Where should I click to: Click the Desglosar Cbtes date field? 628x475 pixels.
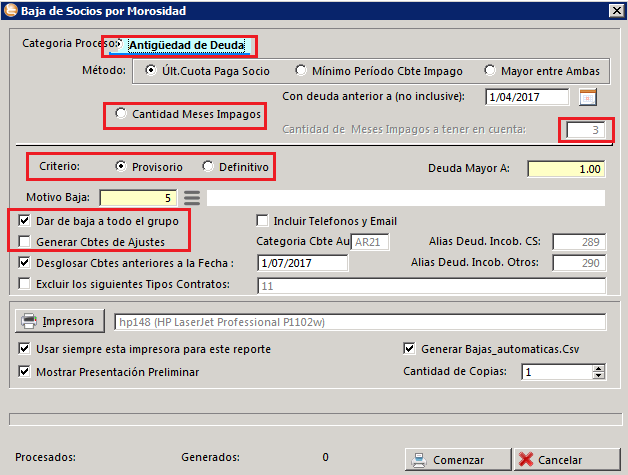point(302,263)
